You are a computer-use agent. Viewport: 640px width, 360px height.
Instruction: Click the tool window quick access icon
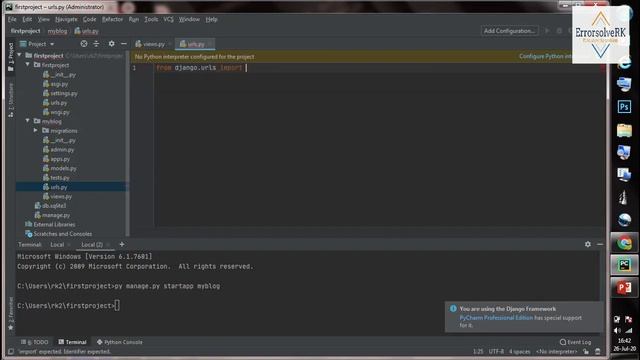11,351
